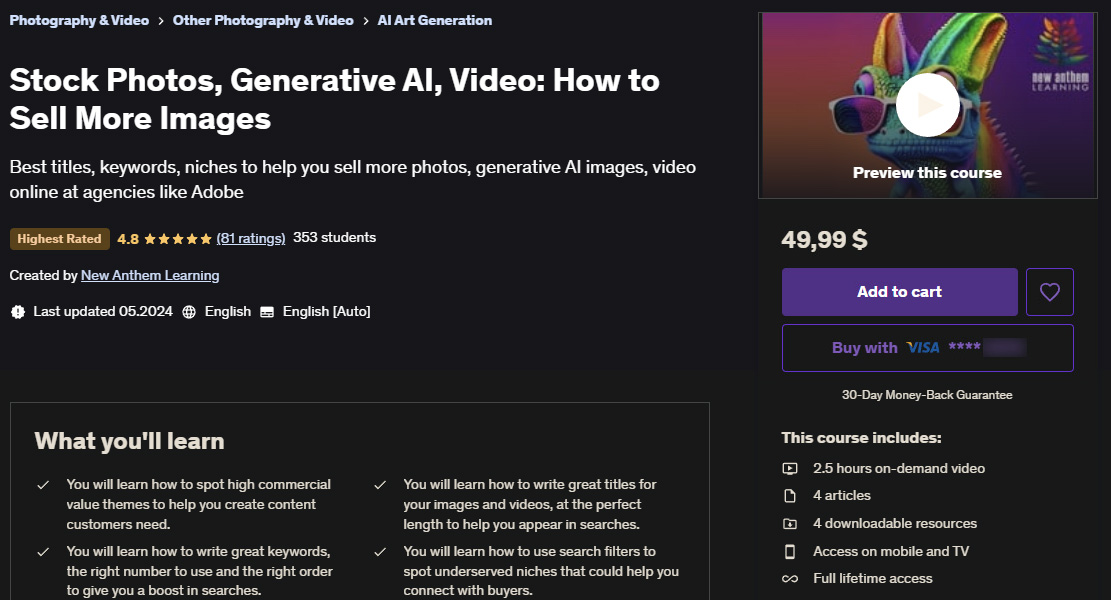
Task: Open the 81 ratings link
Action: (x=250, y=238)
